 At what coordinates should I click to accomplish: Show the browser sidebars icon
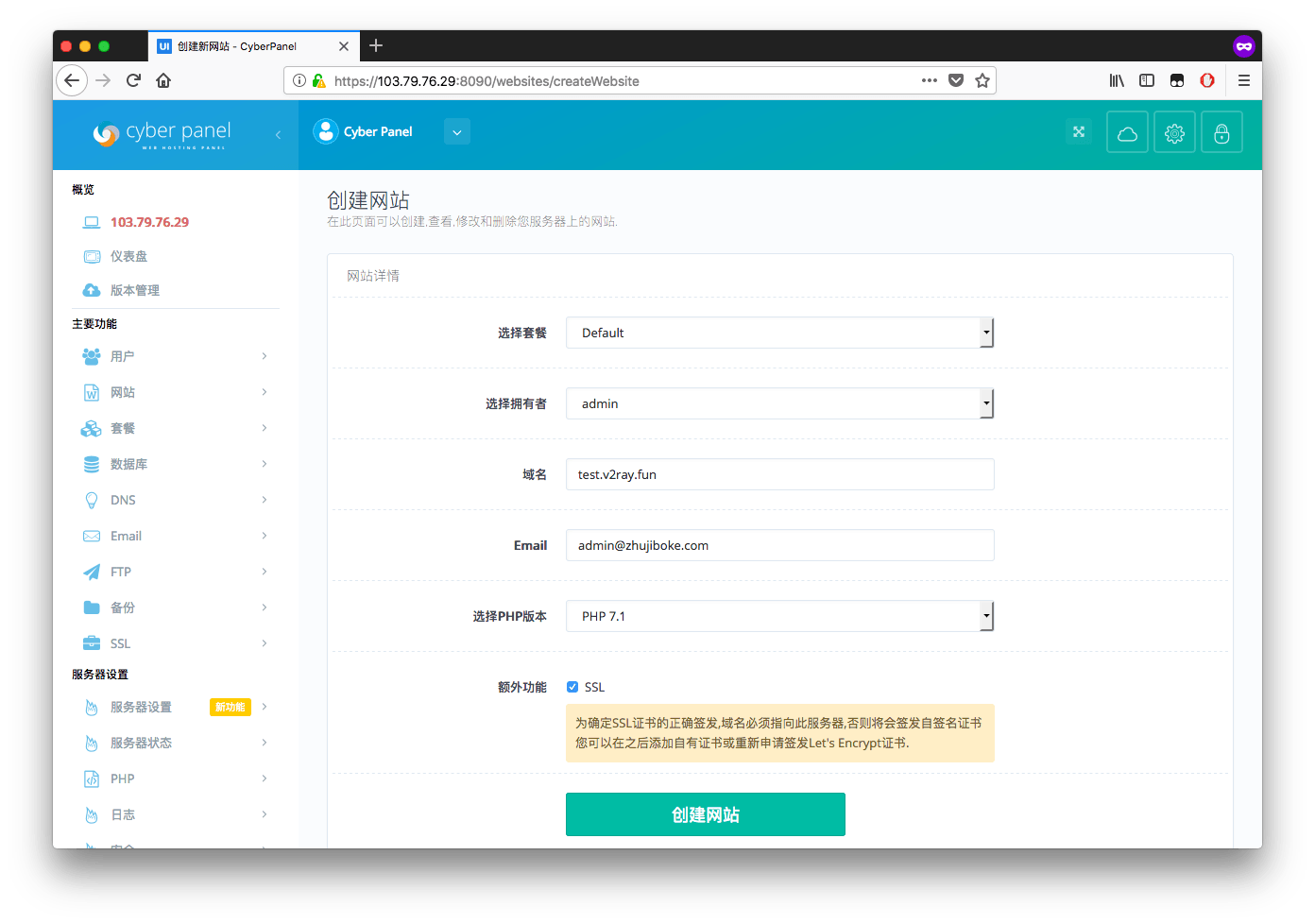(1147, 80)
